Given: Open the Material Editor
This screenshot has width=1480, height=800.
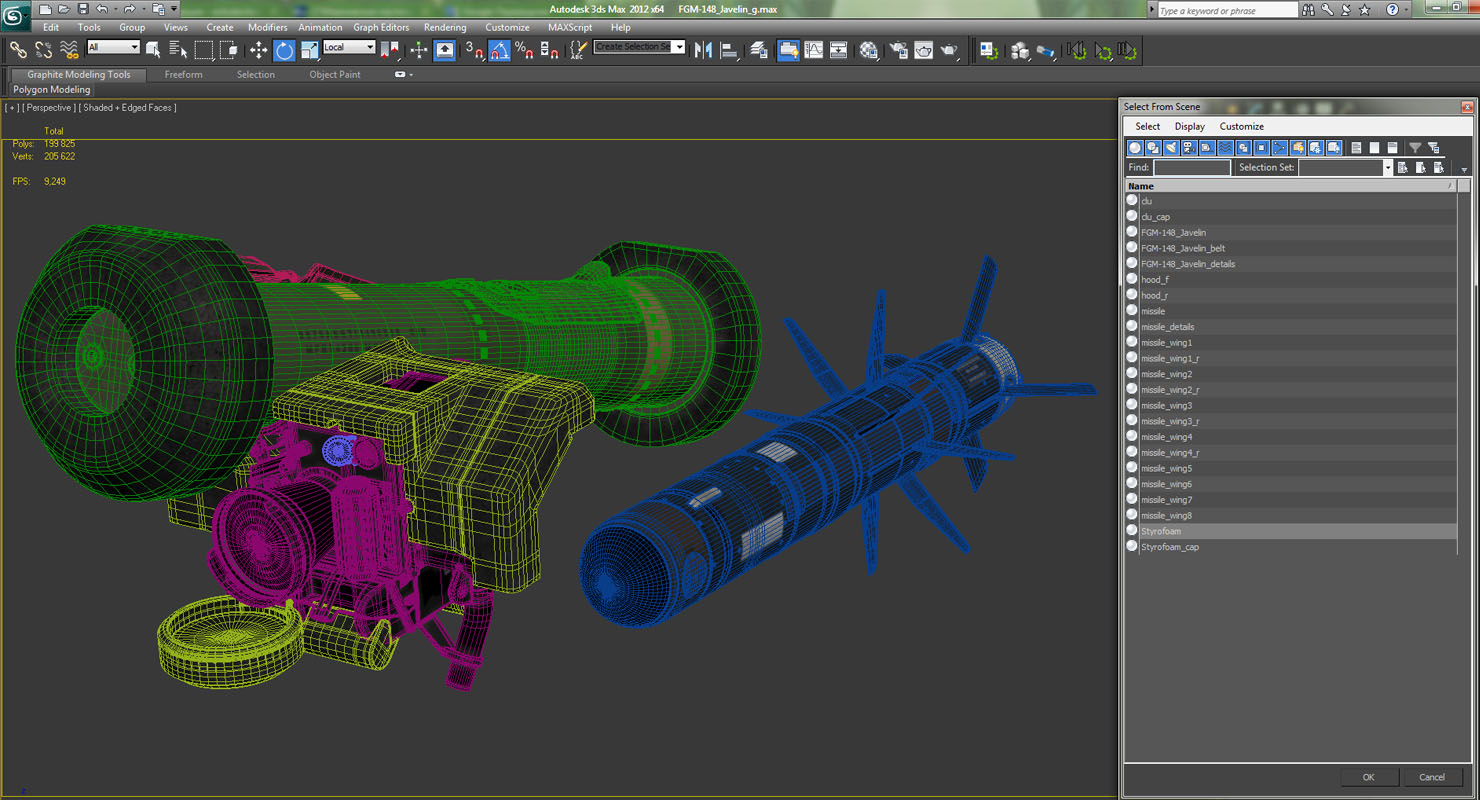Looking at the screenshot, I should (869, 49).
